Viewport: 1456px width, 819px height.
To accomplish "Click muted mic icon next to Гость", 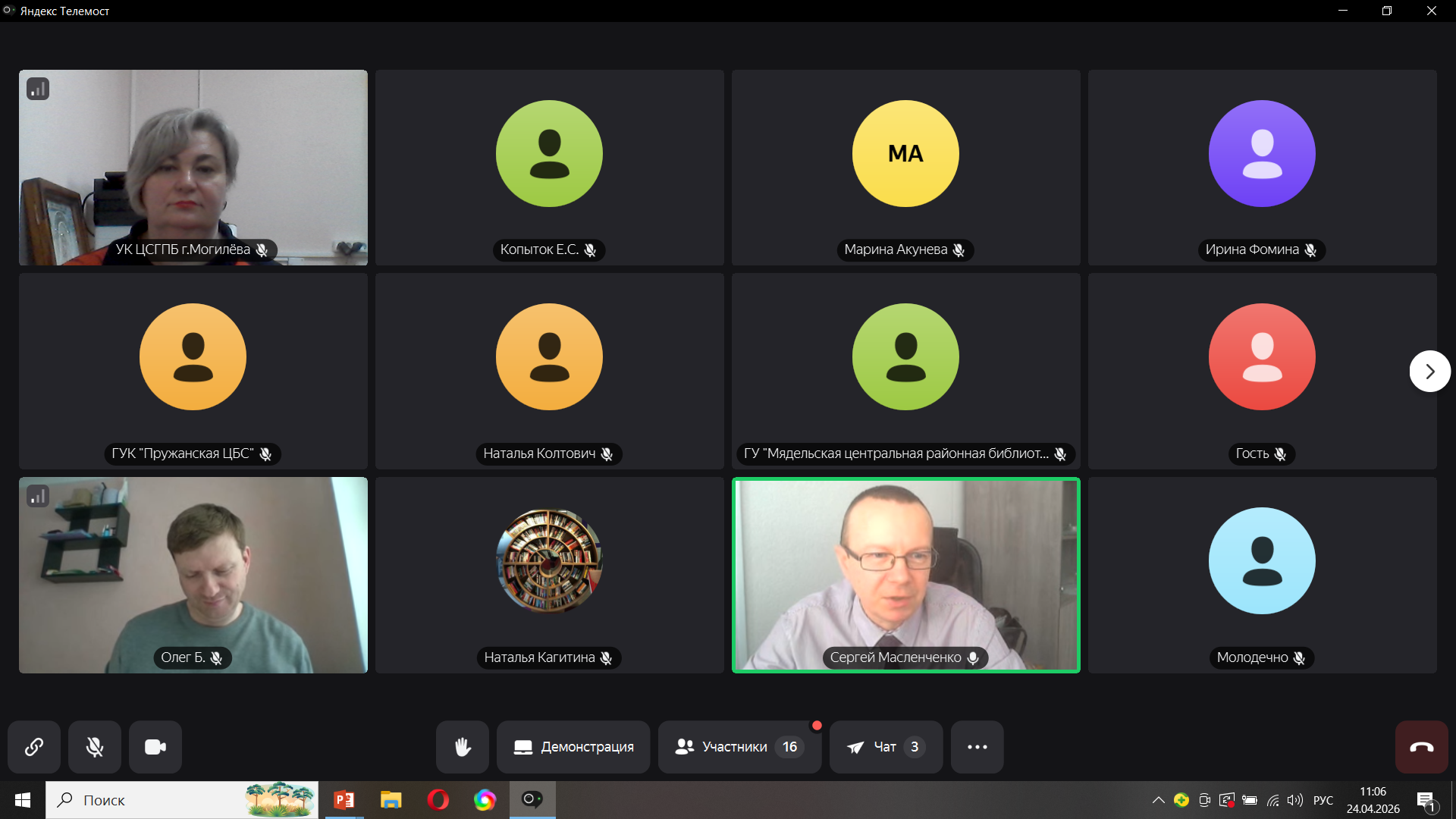I will pyautogui.click(x=1280, y=454).
